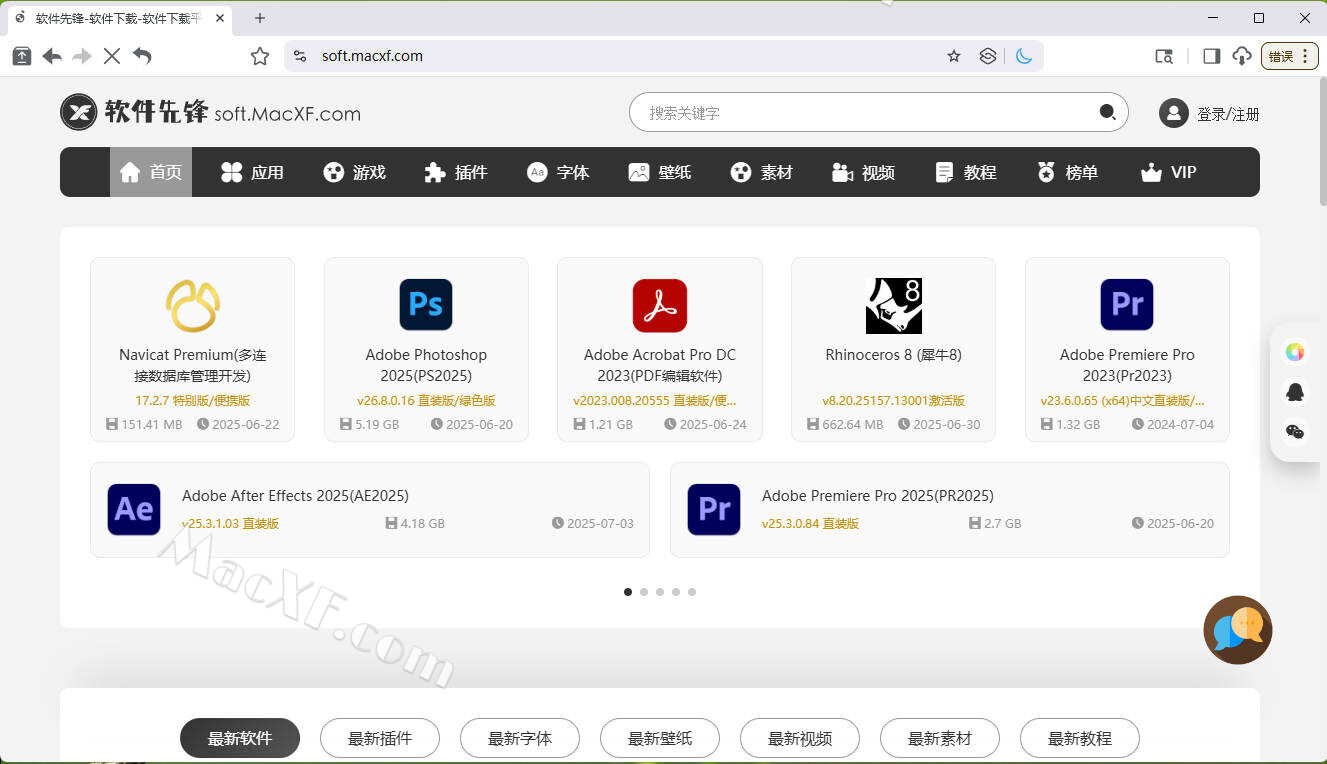Open the chat bubbles support widget
Image resolution: width=1327 pixels, height=764 pixels.
(1238, 630)
